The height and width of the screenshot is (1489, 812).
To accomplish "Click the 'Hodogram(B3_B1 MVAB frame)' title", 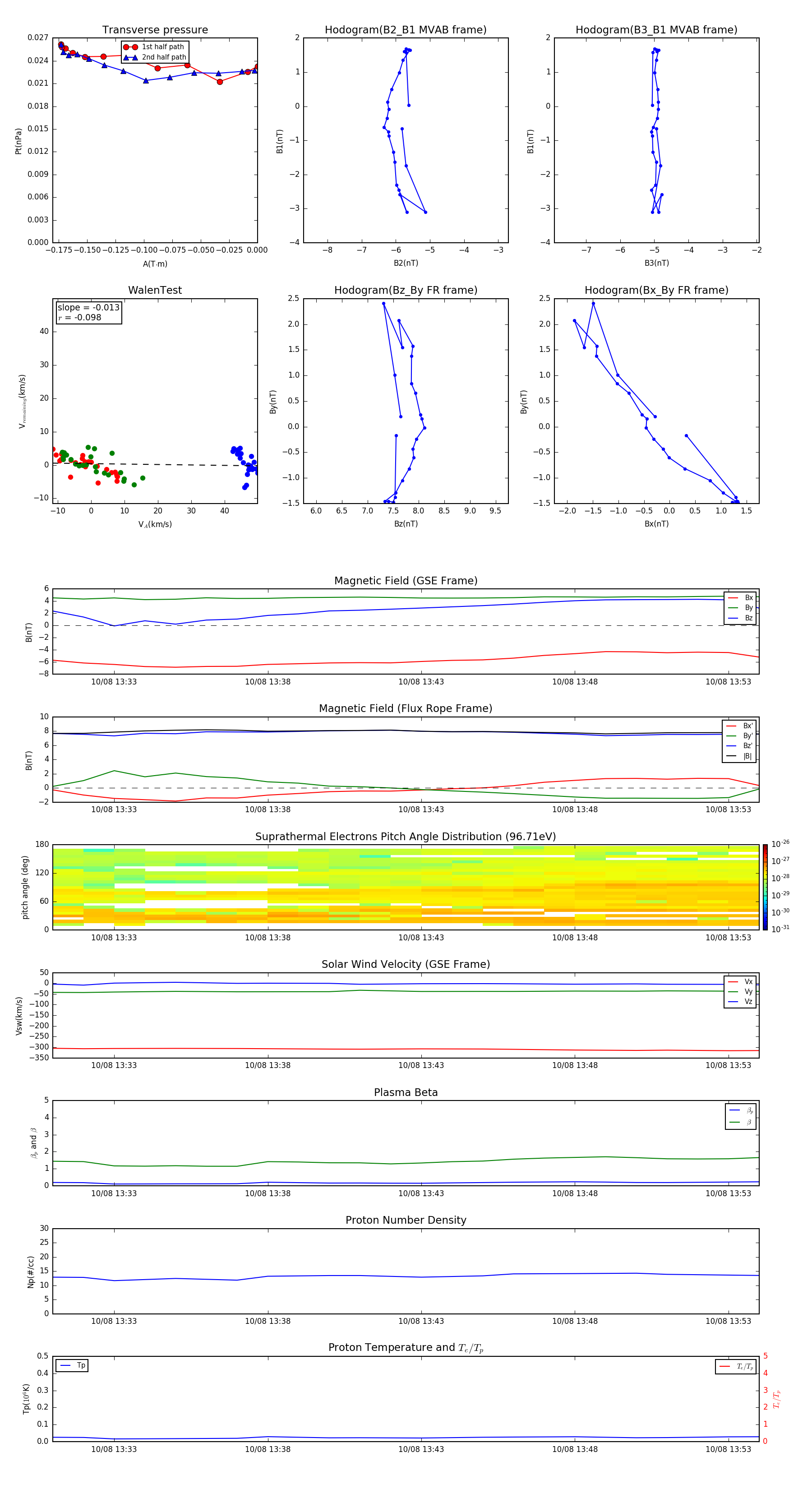I will pyautogui.click(x=656, y=29).
